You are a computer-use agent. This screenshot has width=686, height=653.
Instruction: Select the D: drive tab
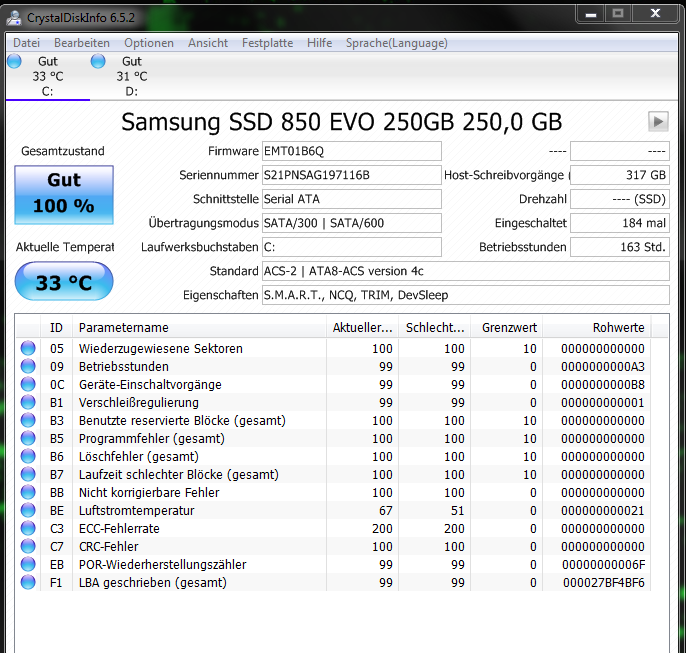click(x=132, y=76)
